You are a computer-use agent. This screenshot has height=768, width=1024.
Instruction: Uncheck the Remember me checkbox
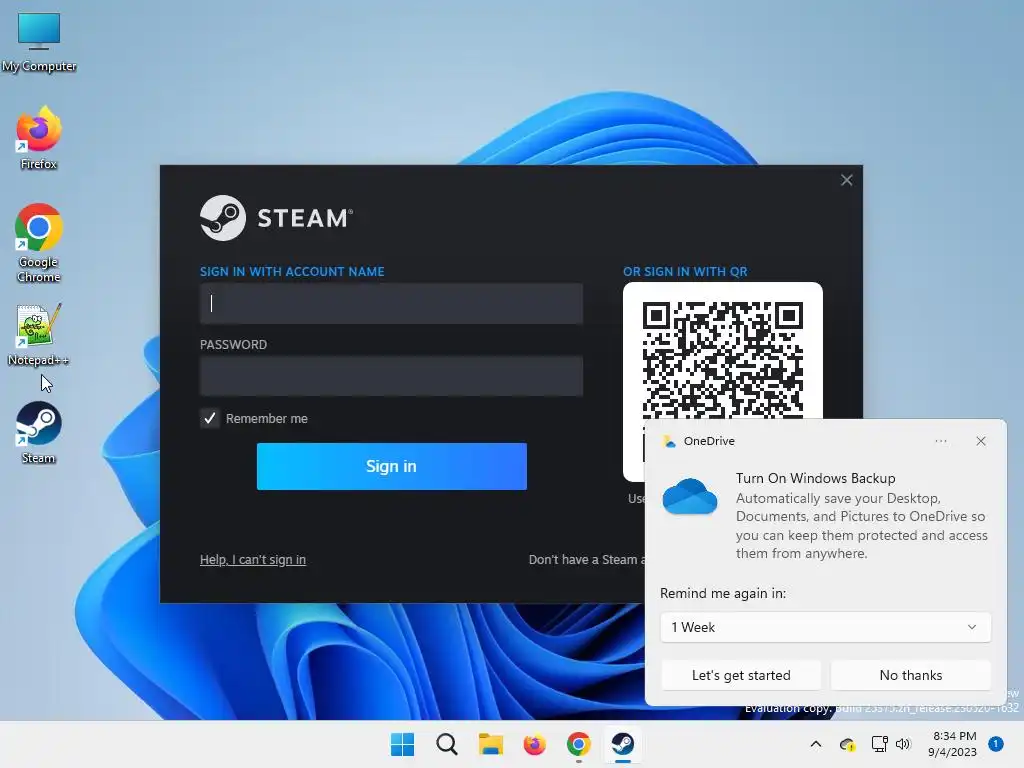coord(210,419)
